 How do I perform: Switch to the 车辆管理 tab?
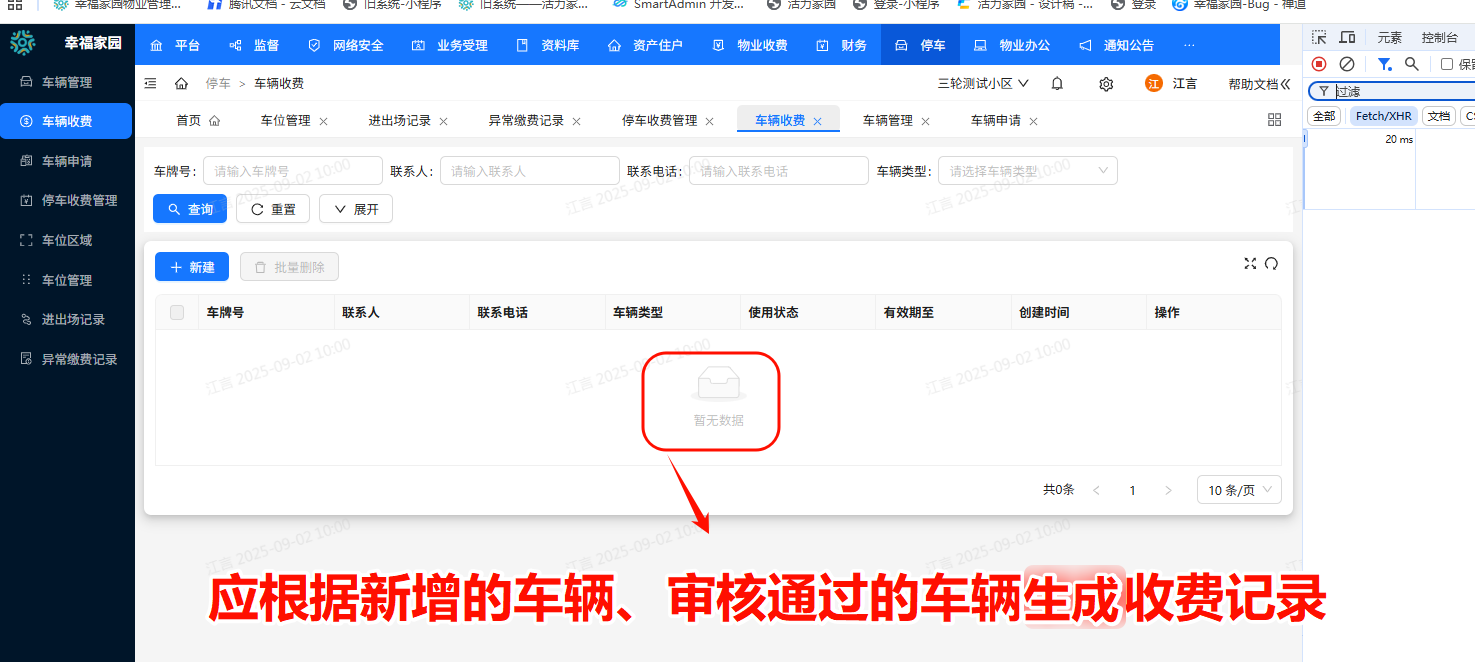[x=887, y=121]
